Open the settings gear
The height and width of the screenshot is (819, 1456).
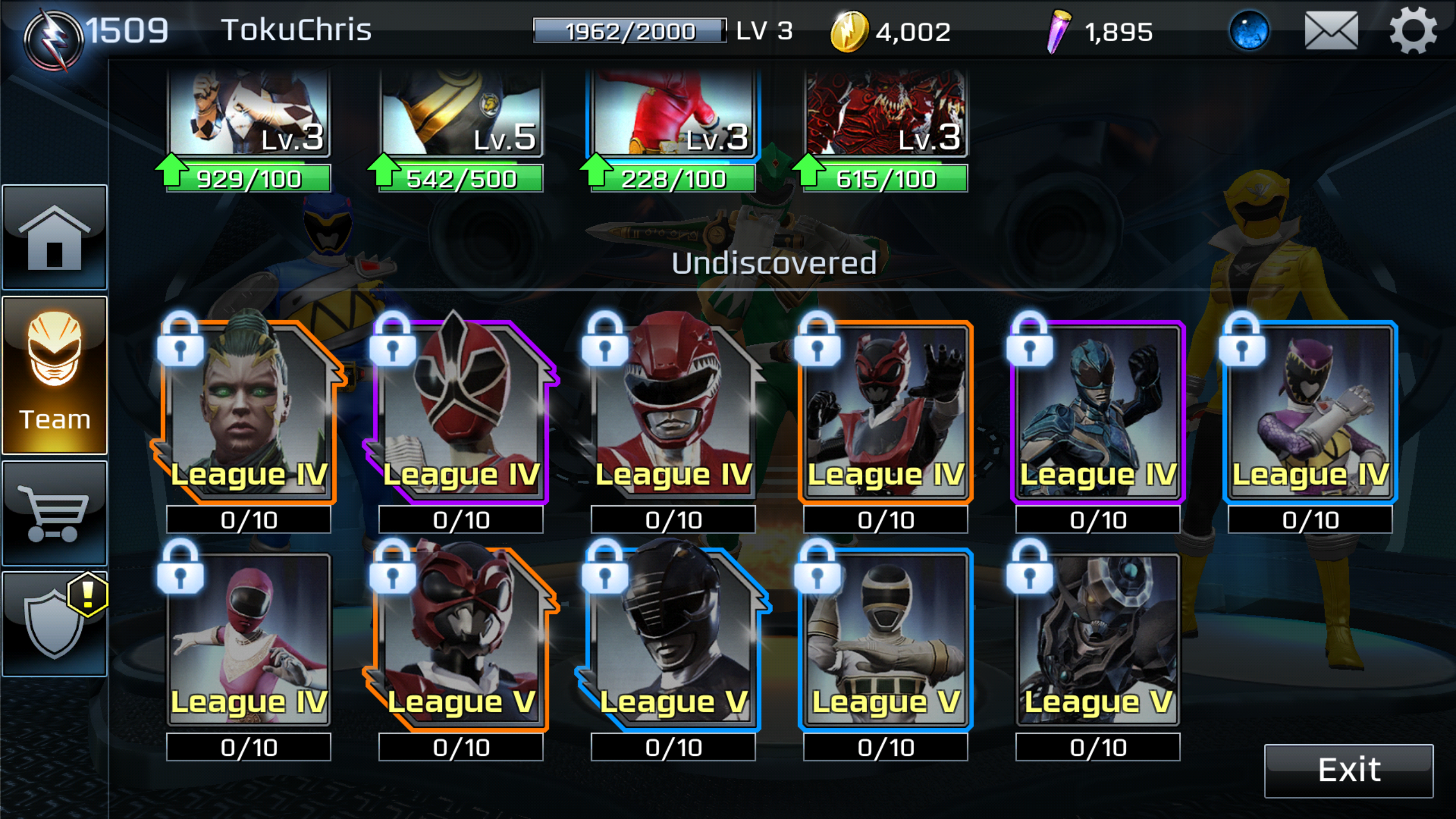1413,31
